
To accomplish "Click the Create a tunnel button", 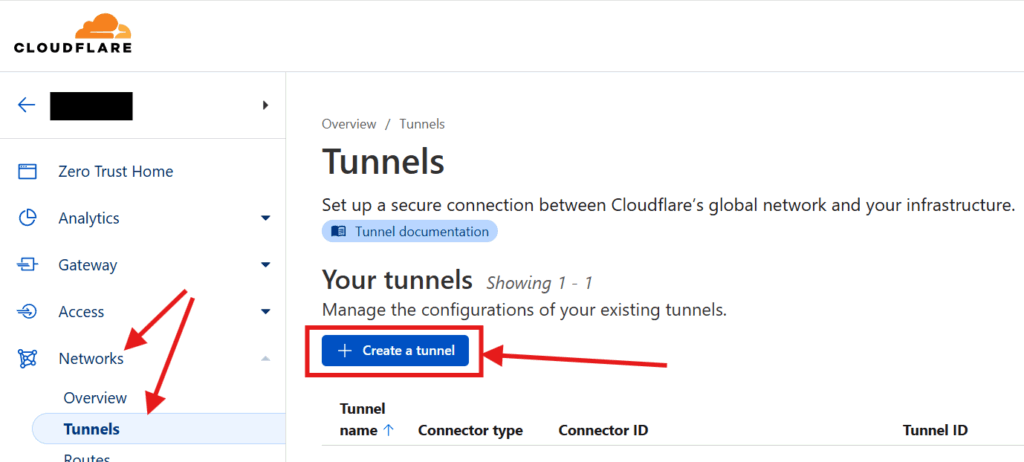I will [395, 351].
